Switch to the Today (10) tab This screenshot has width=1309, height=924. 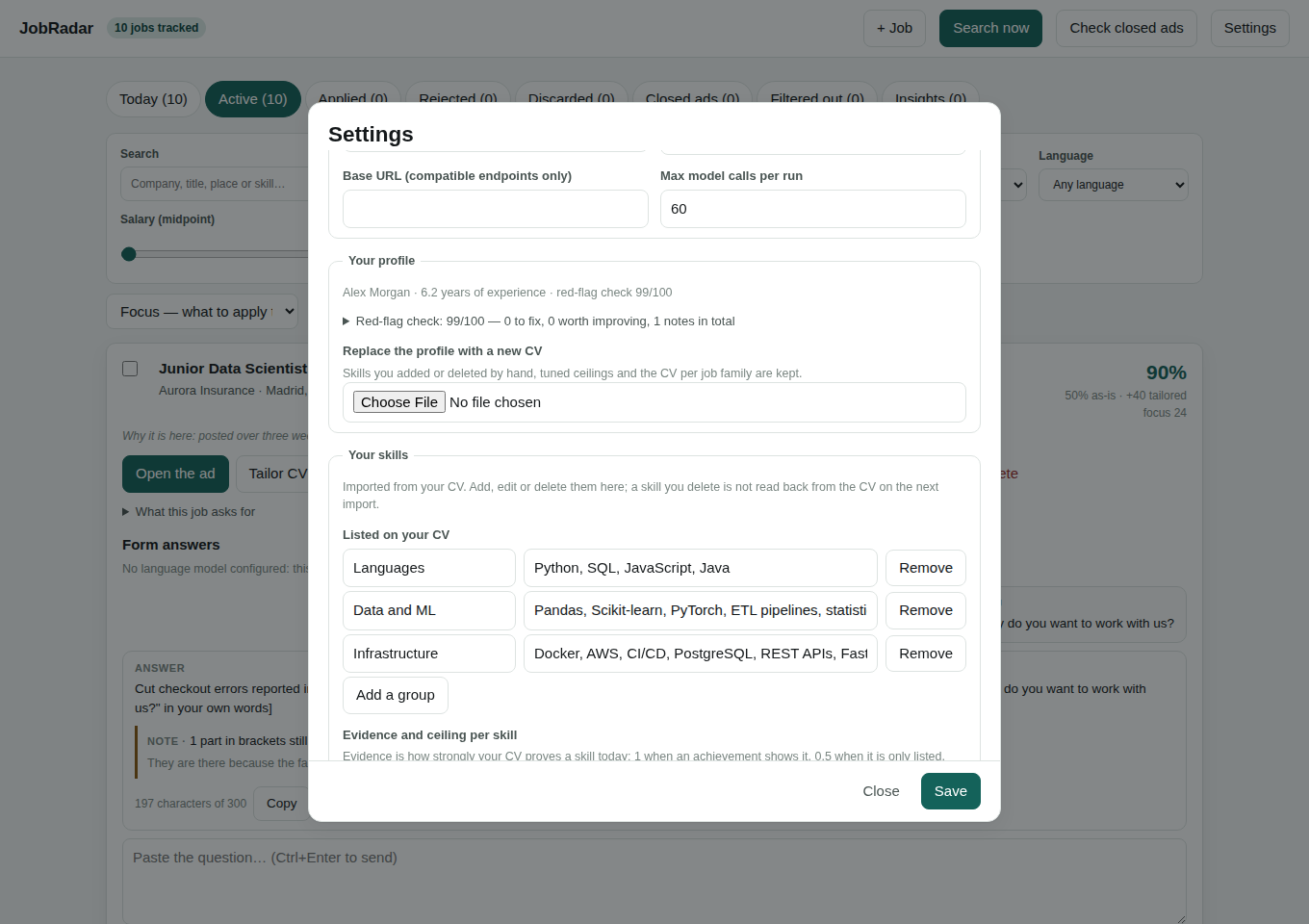(x=153, y=99)
